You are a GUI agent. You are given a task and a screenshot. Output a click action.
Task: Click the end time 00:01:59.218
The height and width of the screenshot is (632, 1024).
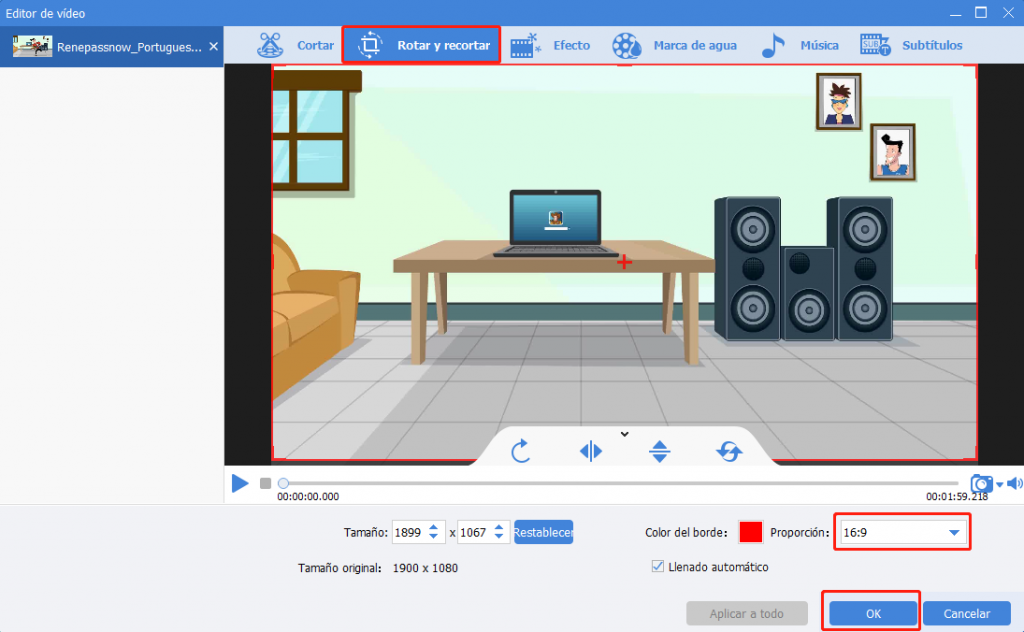957,497
